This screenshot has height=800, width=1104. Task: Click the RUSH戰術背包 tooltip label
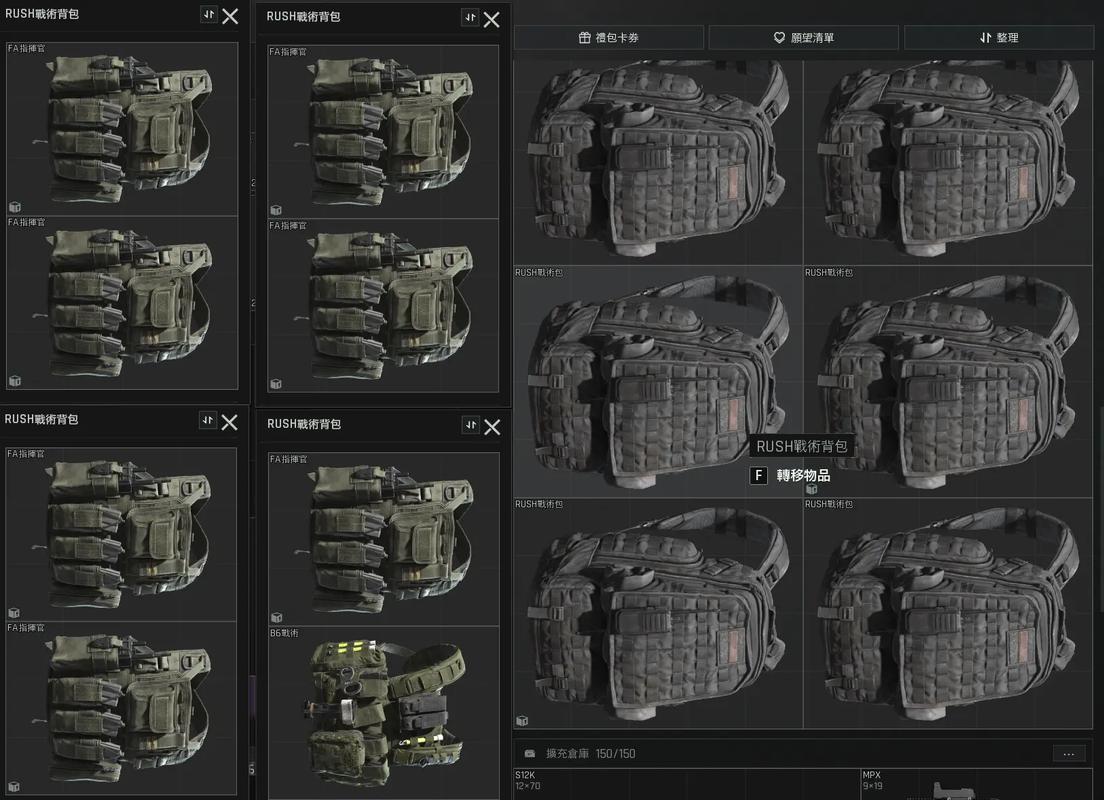(801, 446)
